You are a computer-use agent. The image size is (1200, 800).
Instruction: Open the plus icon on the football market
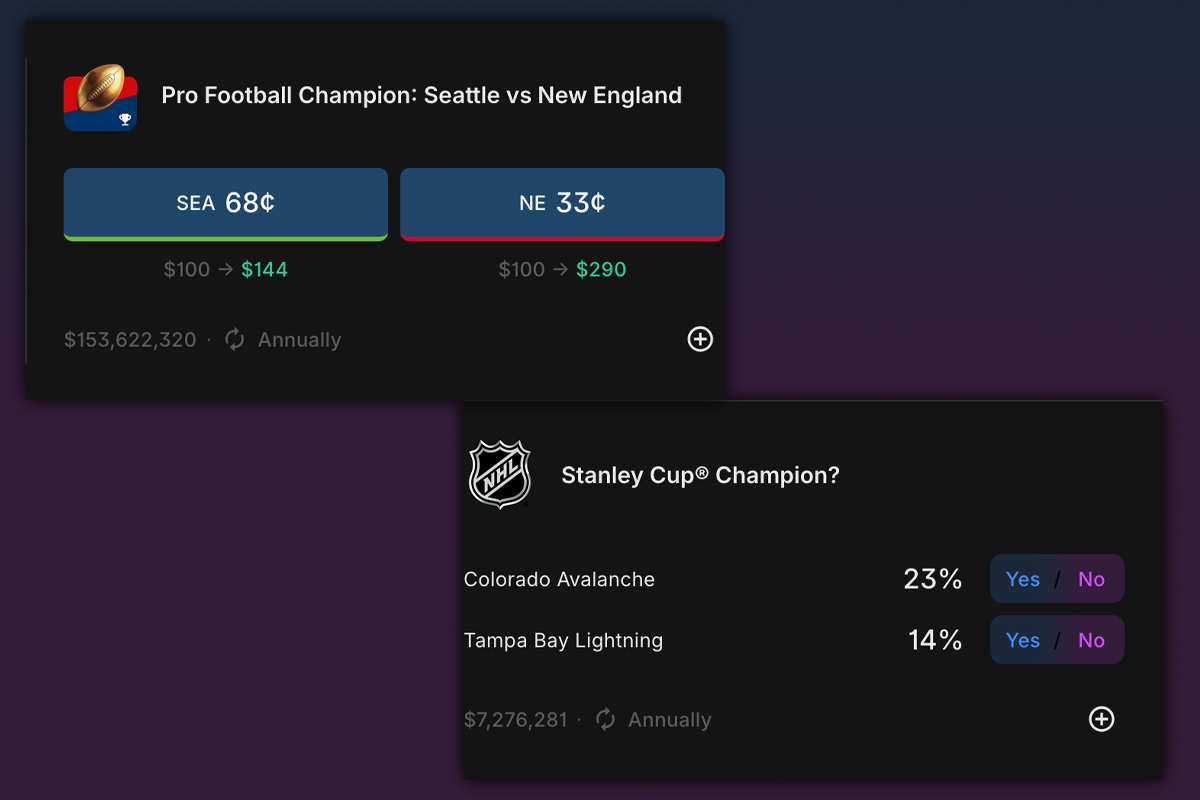tap(700, 339)
